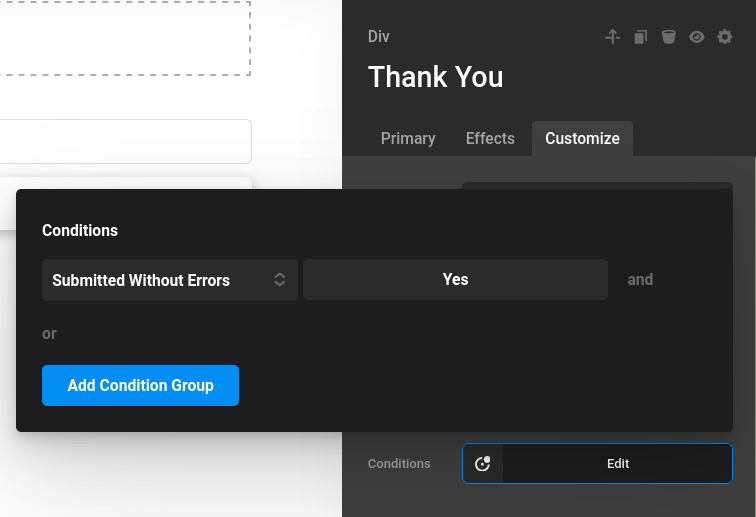The image size is (756, 517).
Task: Open the Submitted Without Errors dropdown
Action: pos(170,280)
